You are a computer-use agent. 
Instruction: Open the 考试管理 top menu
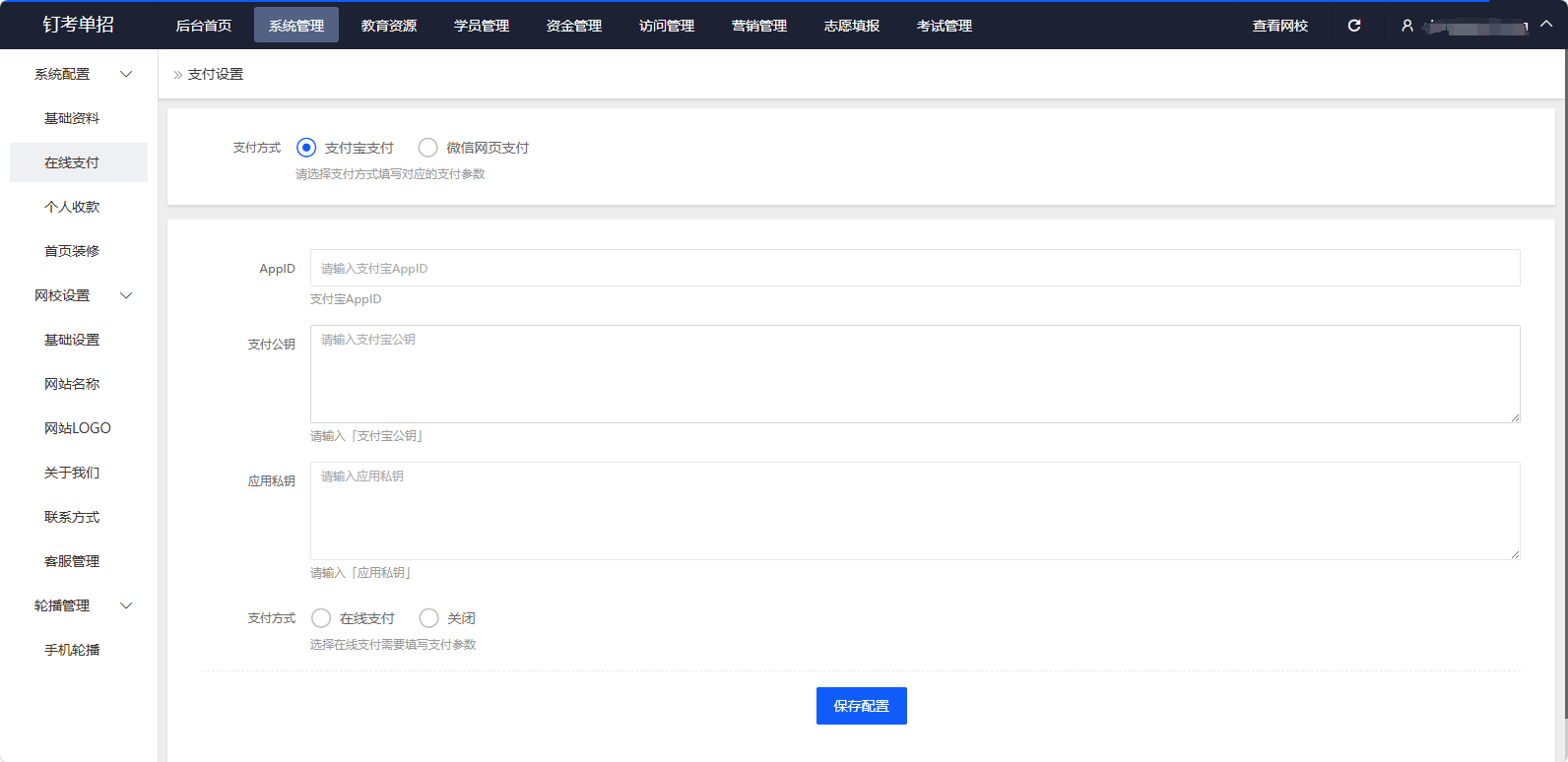pyautogui.click(x=945, y=26)
